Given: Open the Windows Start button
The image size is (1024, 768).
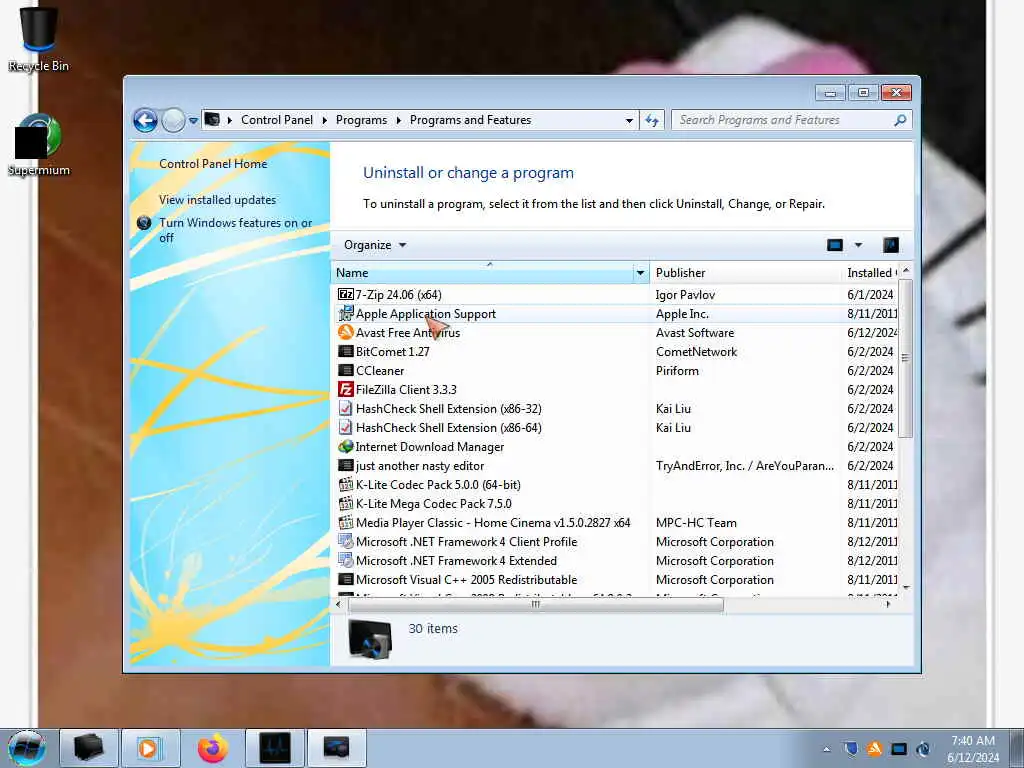Looking at the screenshot, I should click(27, 748).
